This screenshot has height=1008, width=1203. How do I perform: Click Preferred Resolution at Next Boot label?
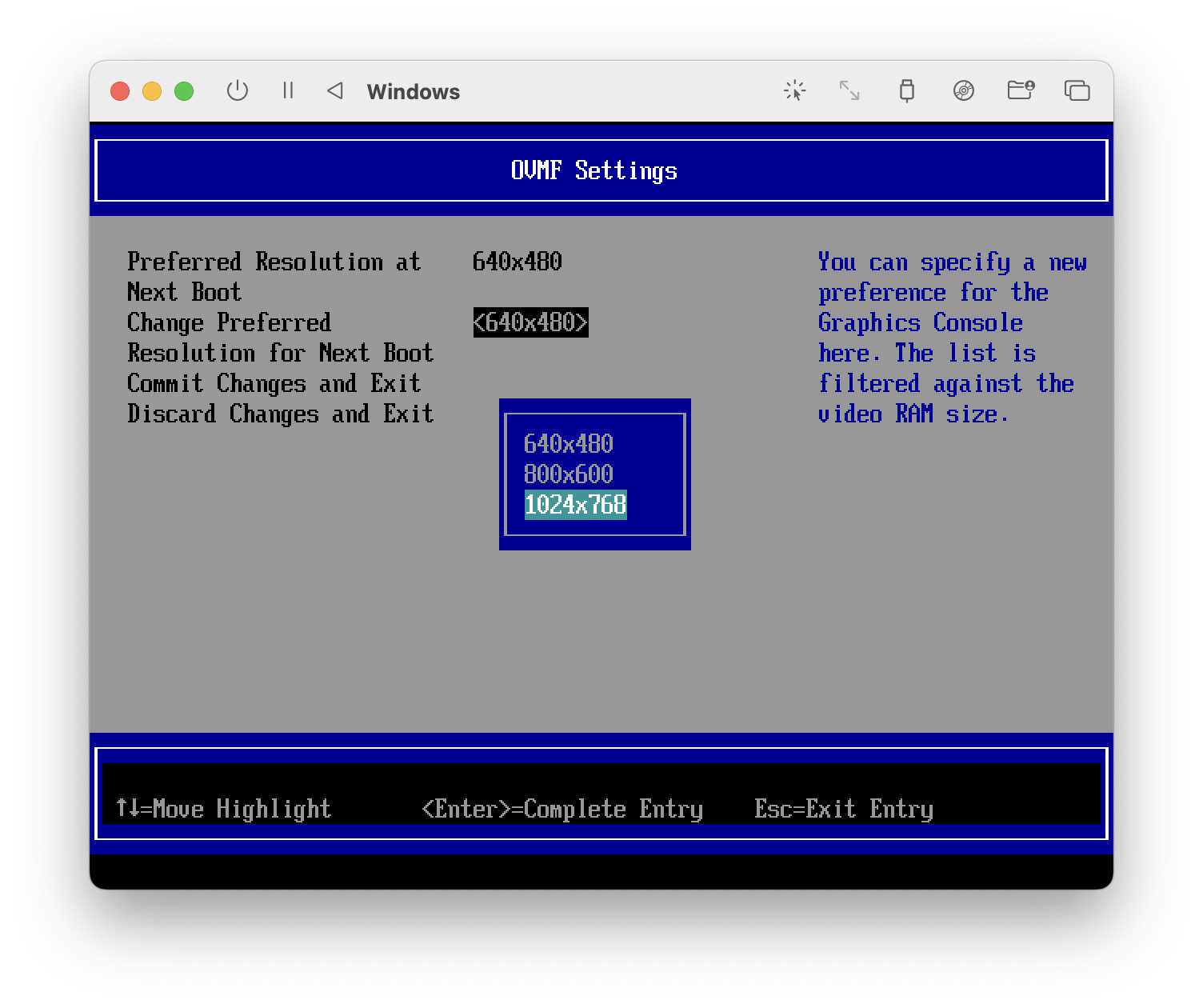tap(274, 277)
